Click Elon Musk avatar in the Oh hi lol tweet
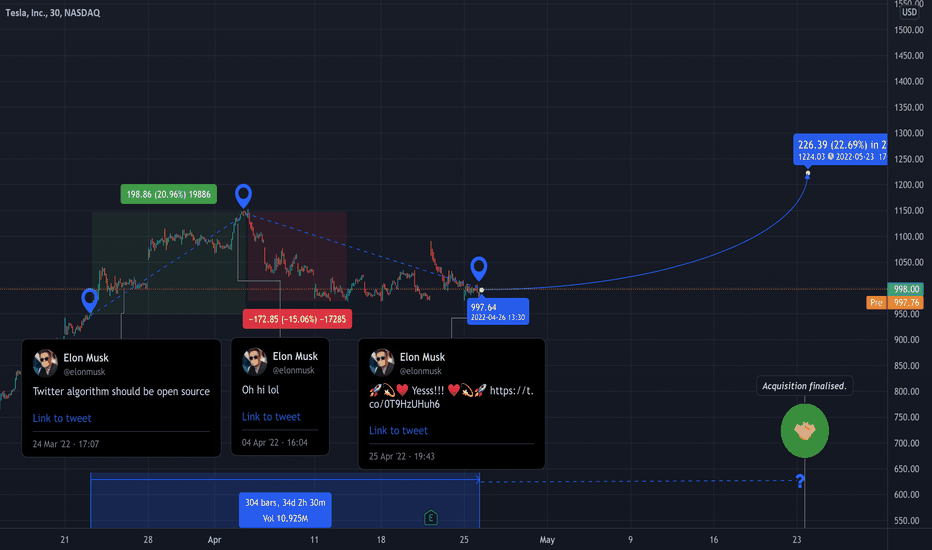The image size is (932, 550). pos(254,362)
